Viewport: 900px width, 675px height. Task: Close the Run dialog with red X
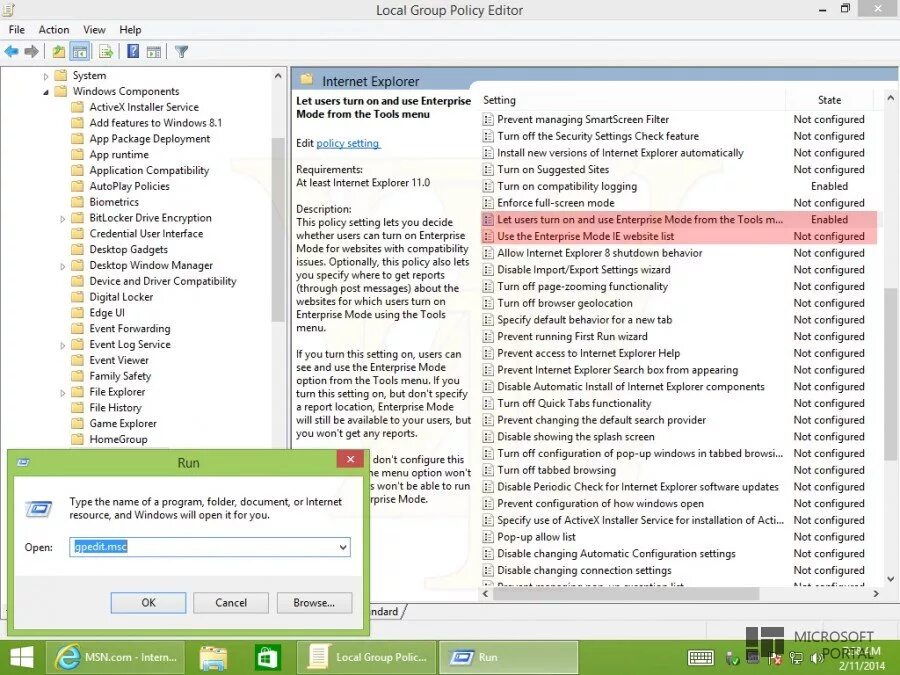click(x=350, y=459)
